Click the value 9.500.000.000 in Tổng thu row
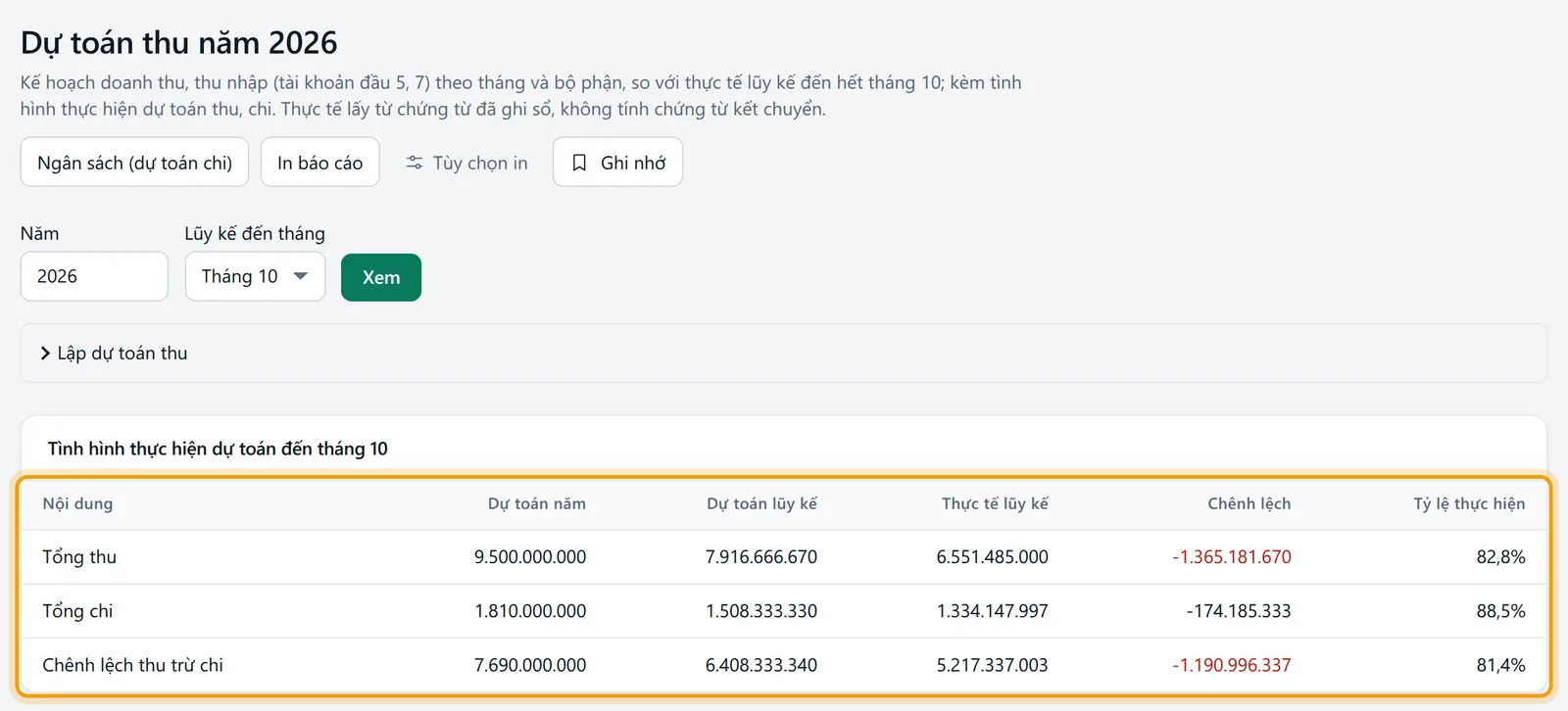 click(530, 557)
